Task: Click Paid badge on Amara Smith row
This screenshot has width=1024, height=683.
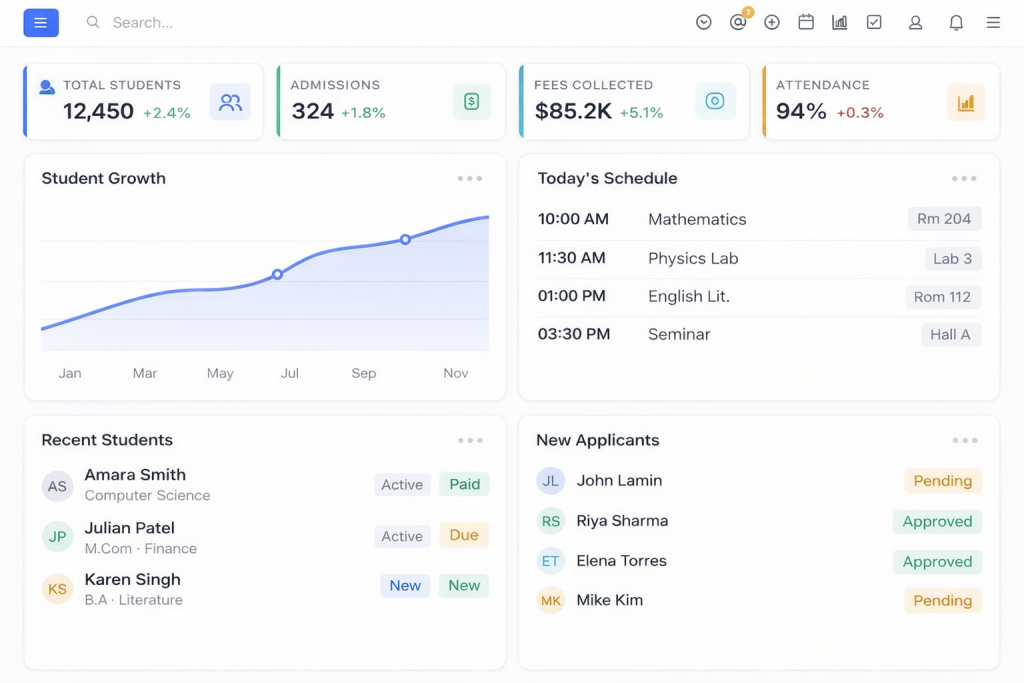Action: 464,484
